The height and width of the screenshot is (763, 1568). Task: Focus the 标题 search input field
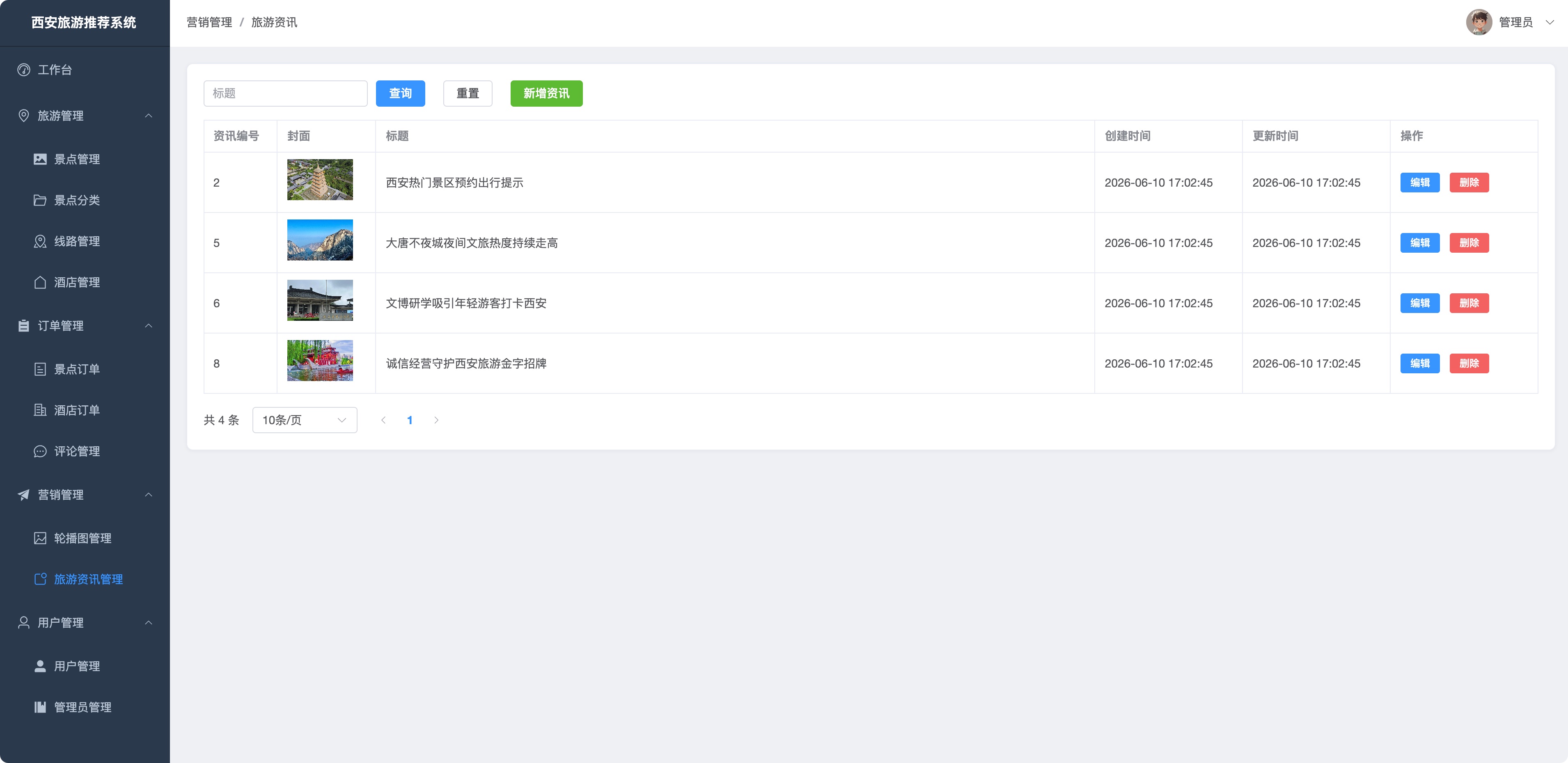285,94
